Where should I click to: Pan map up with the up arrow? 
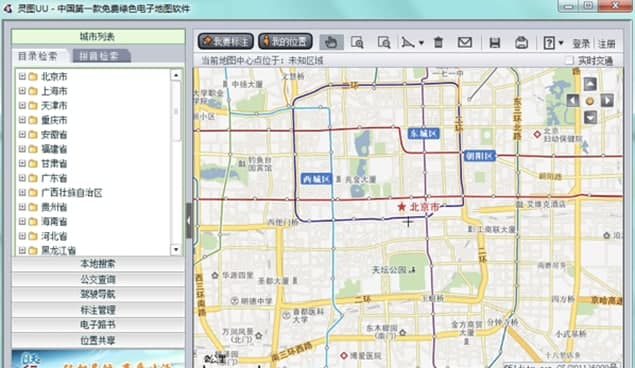pyautogui.click(x=590, y=84)
